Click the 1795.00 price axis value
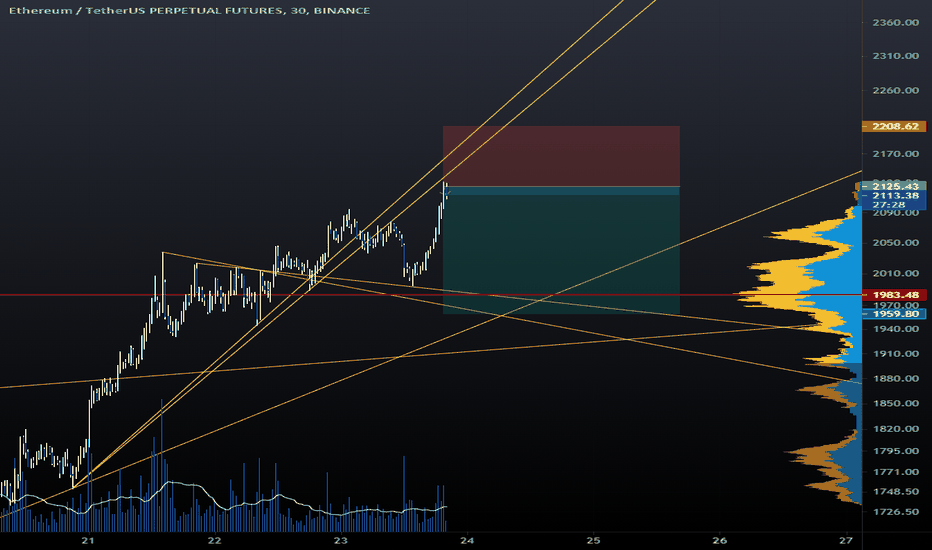932x550 pixels. (896, 451)
